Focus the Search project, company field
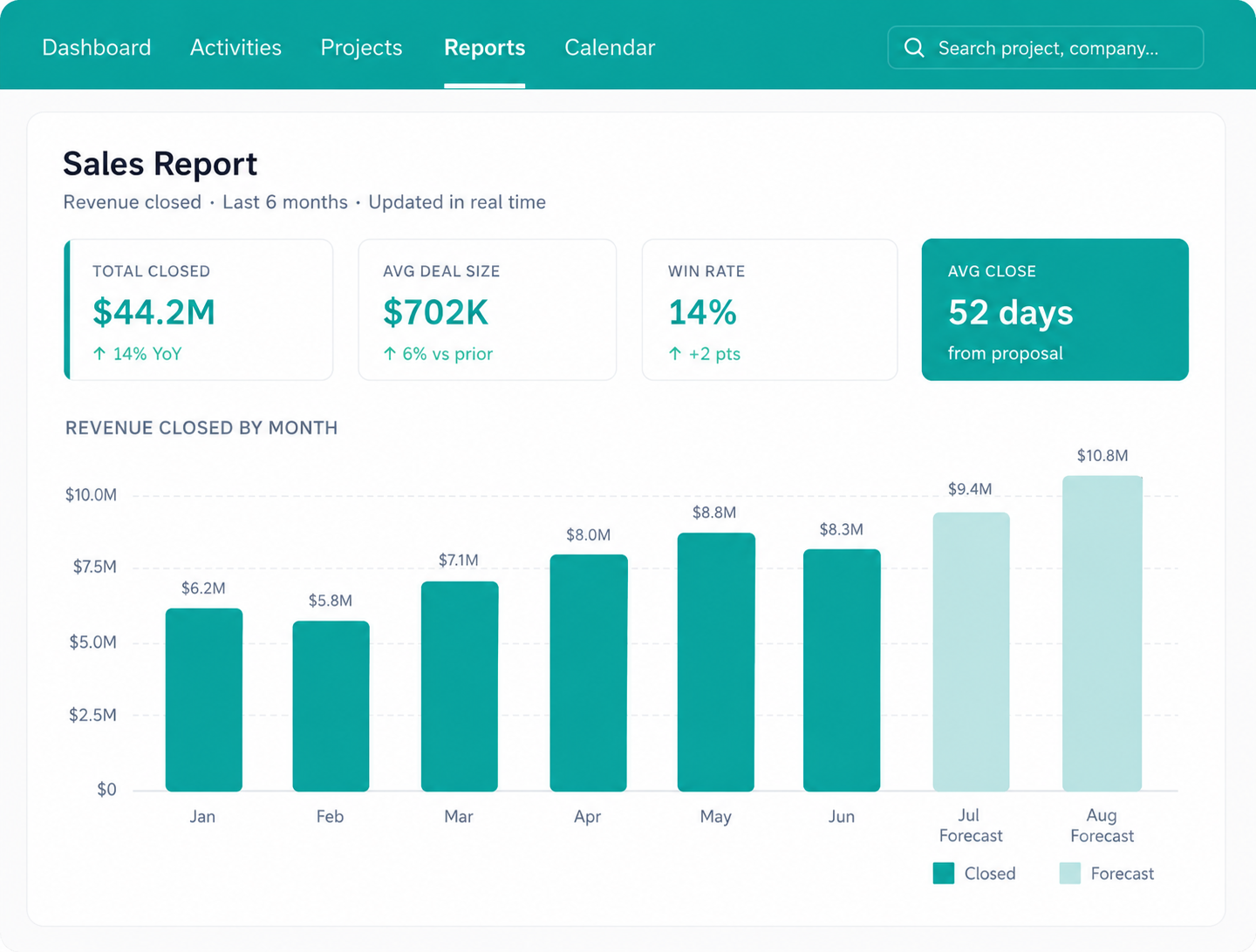Viewport: 1256px width, 952px height. coord(1046,47)
